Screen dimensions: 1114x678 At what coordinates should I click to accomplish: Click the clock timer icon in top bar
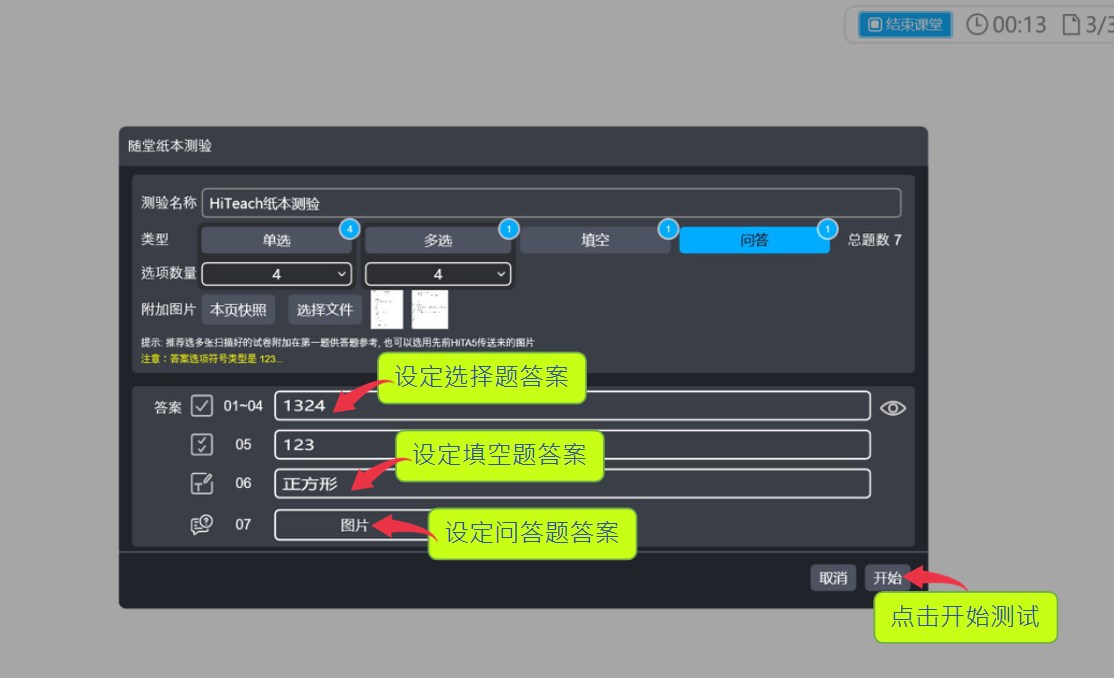point(977,25)
